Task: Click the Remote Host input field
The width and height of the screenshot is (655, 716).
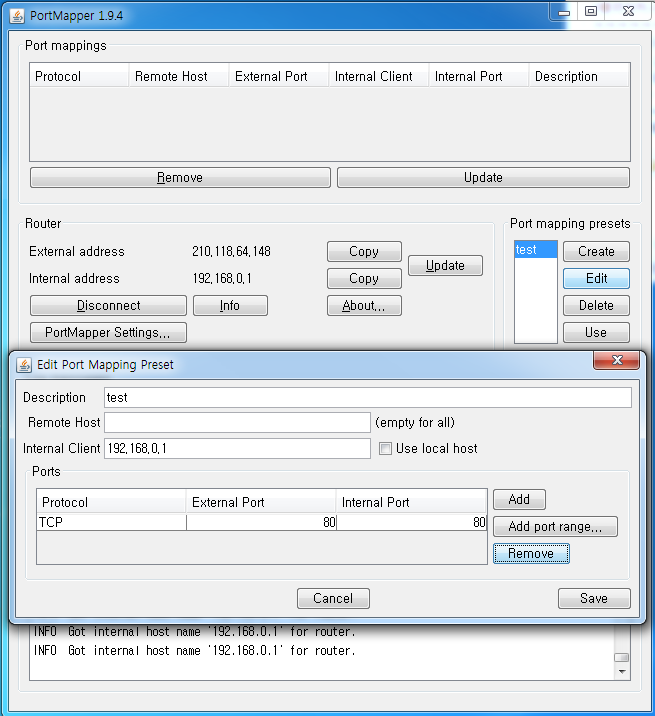Action: (x=237, y=422)
